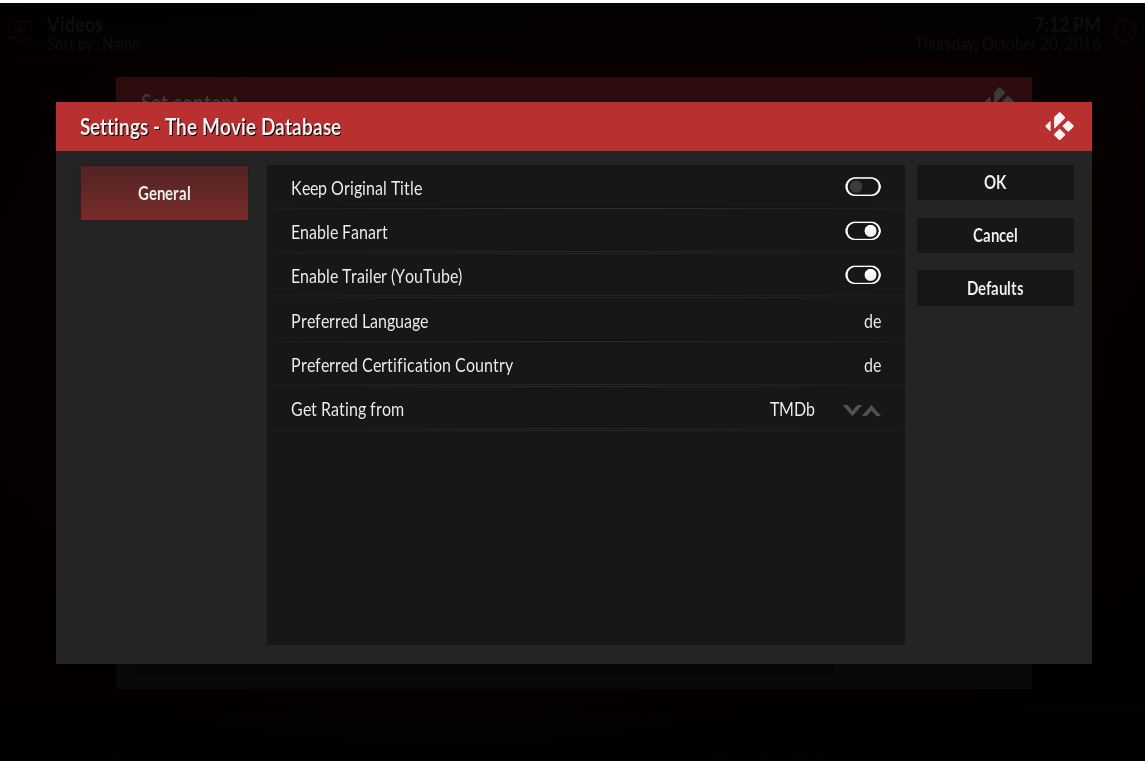
Task: Click the Get Rating from label
Action: [x=347, y=410]
